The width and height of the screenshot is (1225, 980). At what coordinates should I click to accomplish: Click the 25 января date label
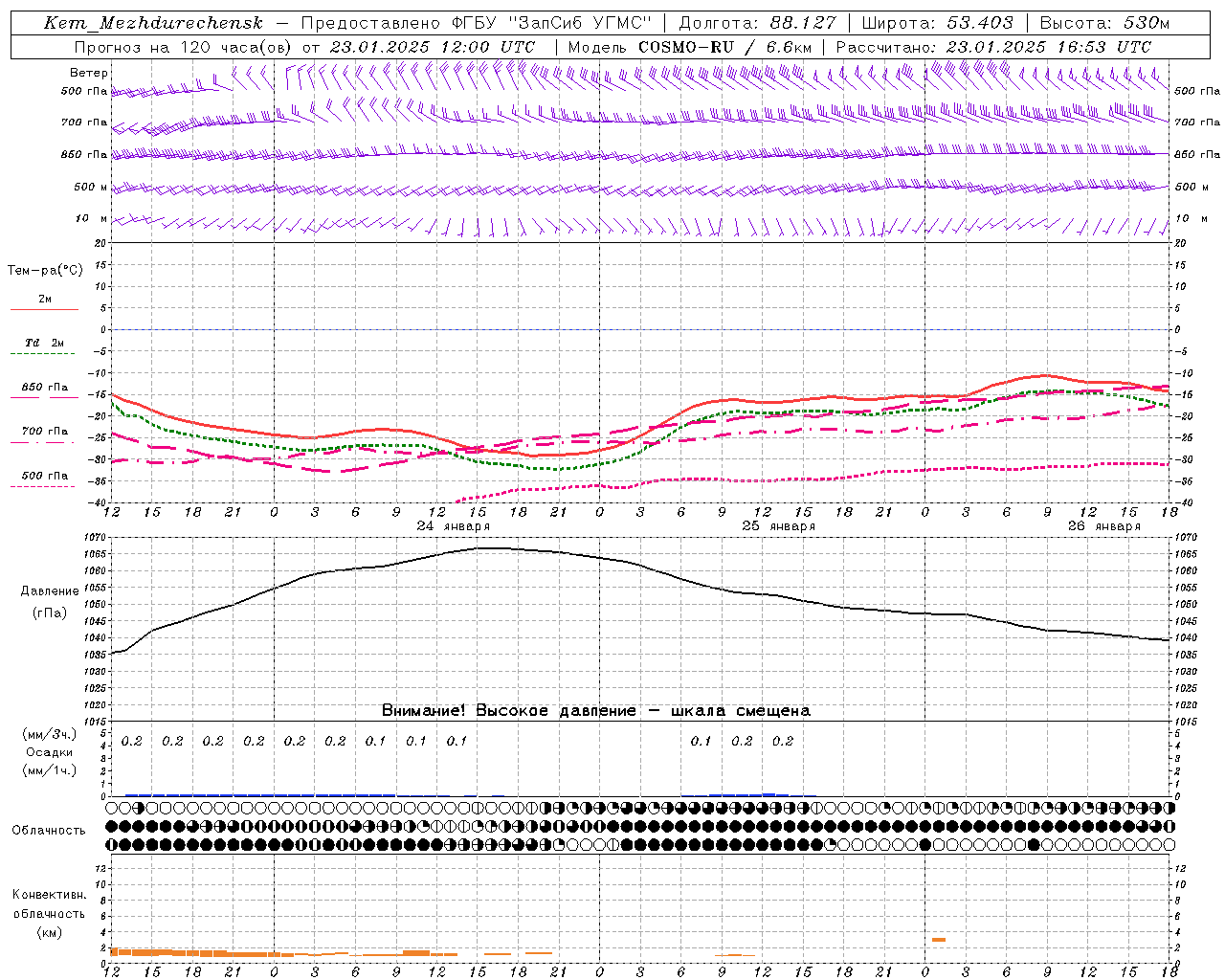(x=779, y=526)
